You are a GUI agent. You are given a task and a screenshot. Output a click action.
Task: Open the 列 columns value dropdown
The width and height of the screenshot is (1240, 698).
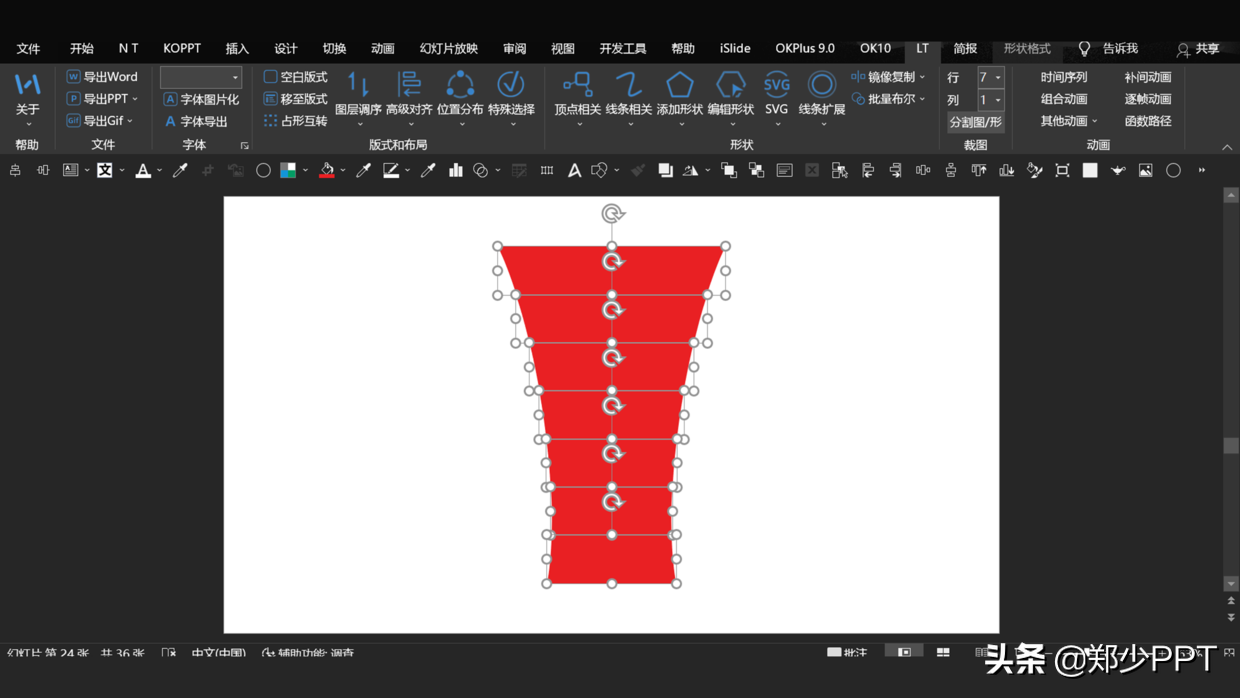click(x=998, y=100)
